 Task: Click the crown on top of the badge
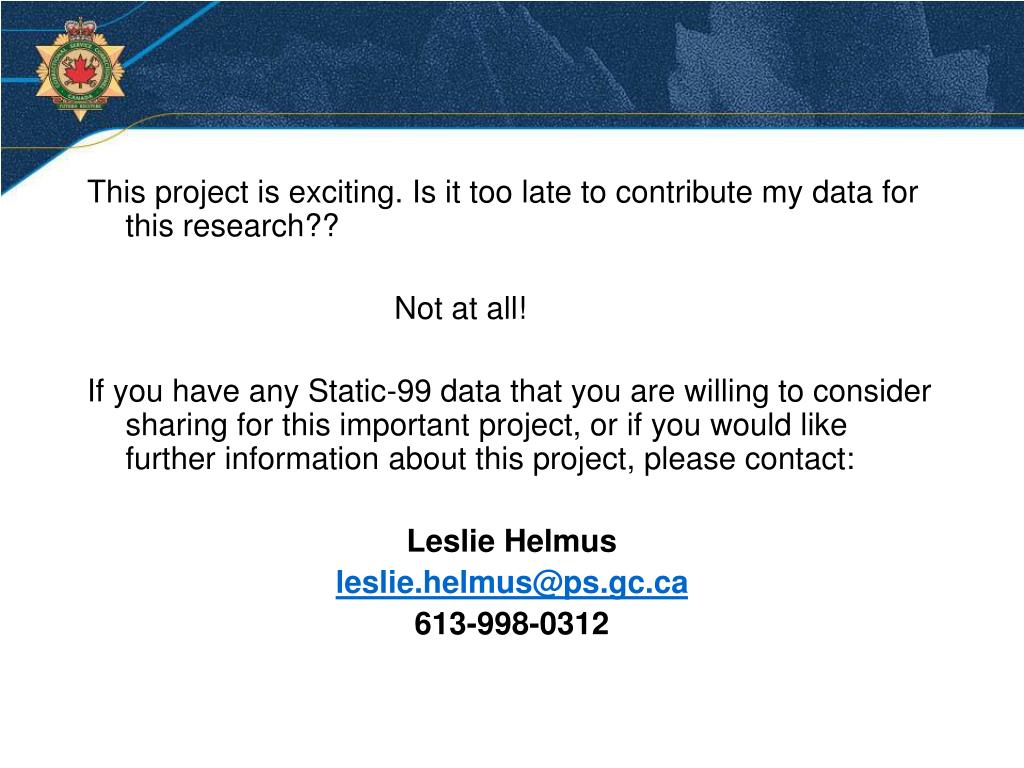coord(80,28)
